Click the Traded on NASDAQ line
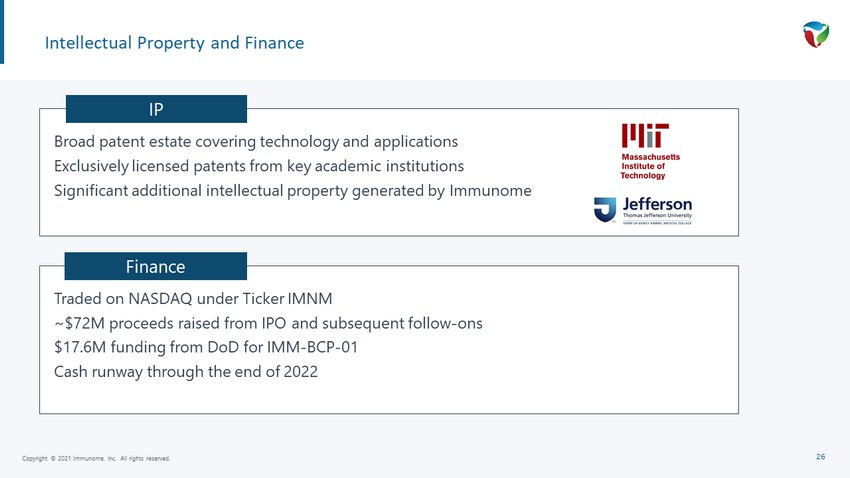This screenshot has width=850, height=478. coord(193,299)
